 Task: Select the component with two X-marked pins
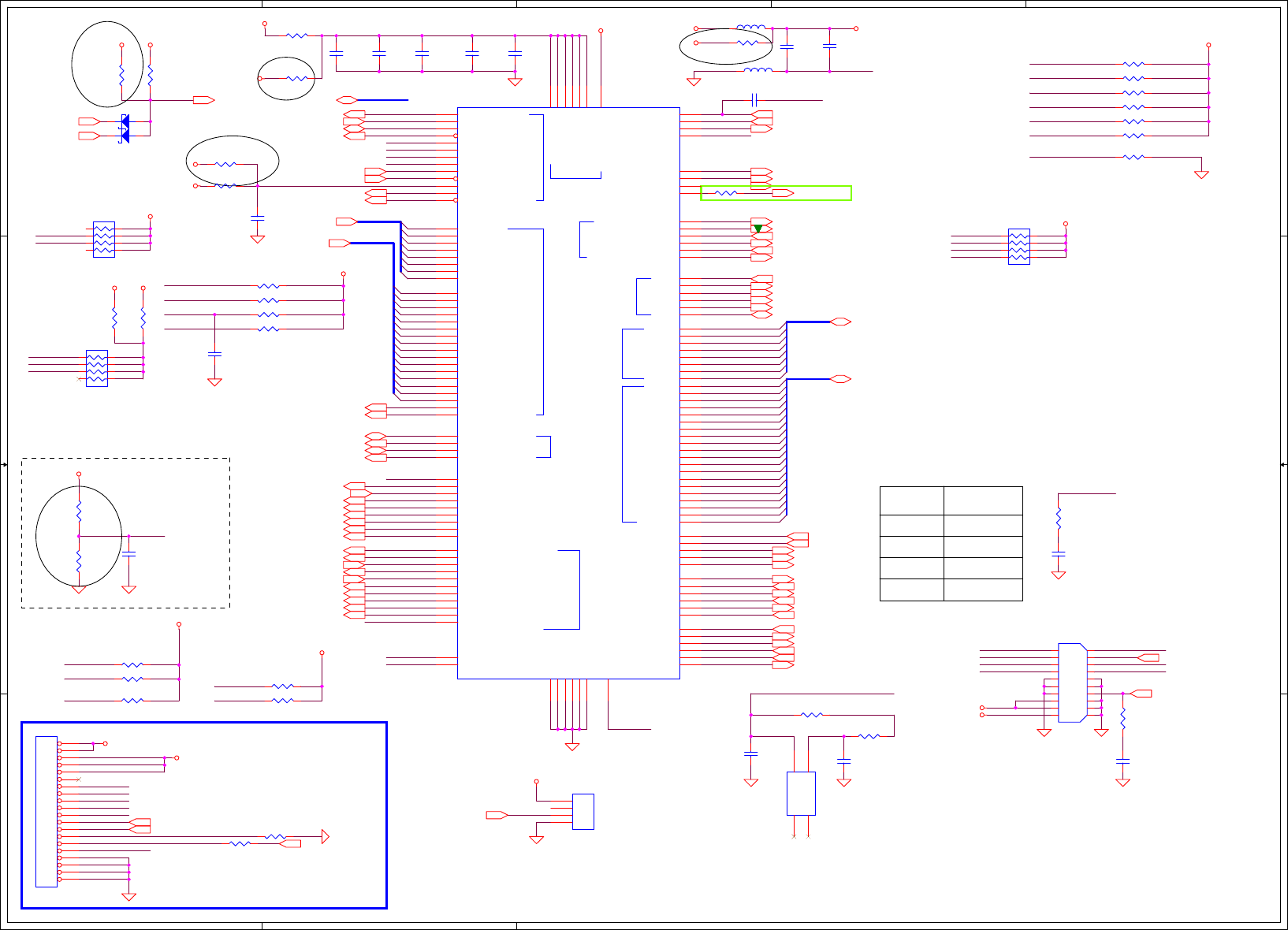click(x=801, y=793)
